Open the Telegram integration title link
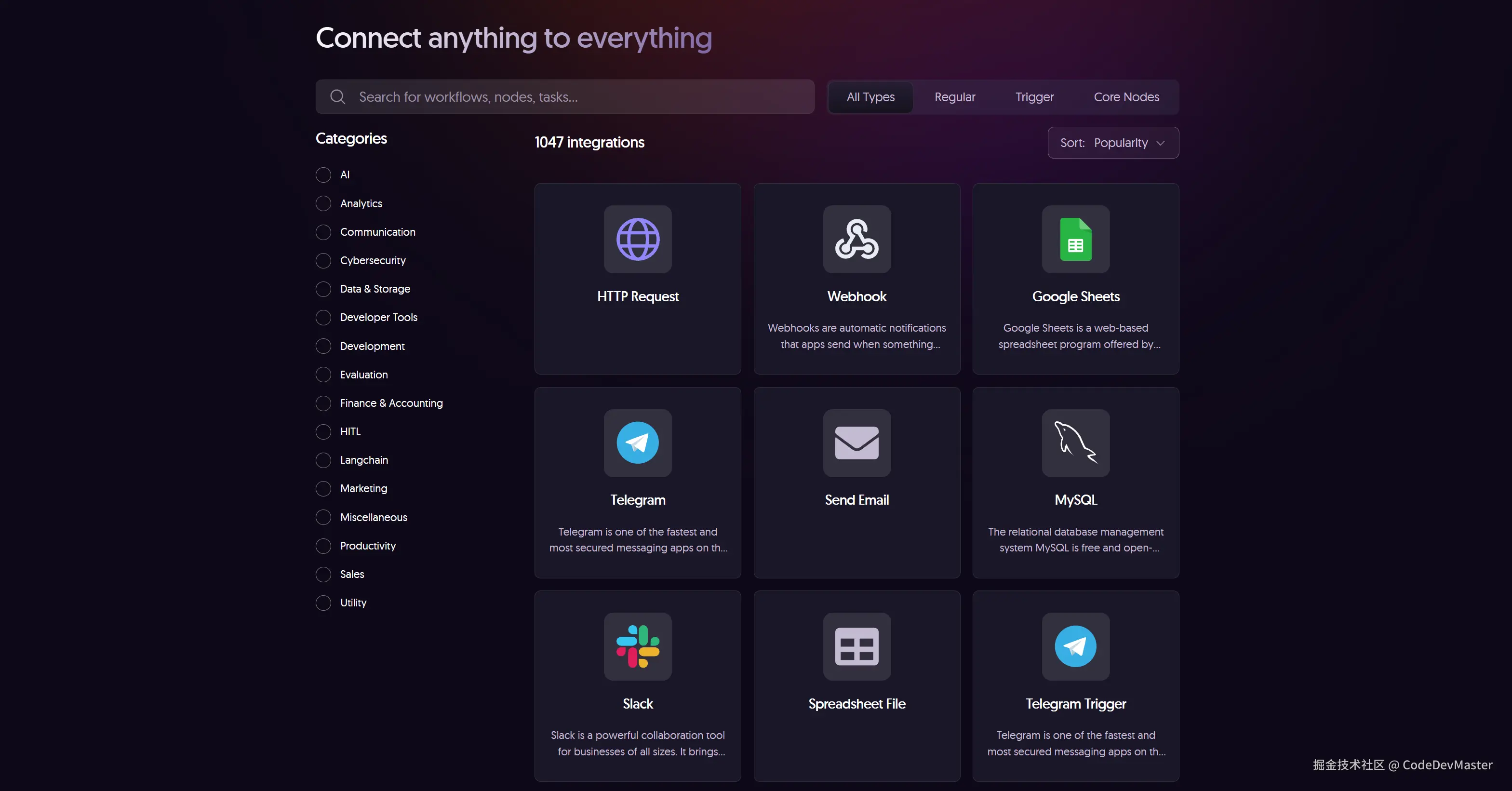Viewport: 1512px width, 791px height. click(638, 500)
